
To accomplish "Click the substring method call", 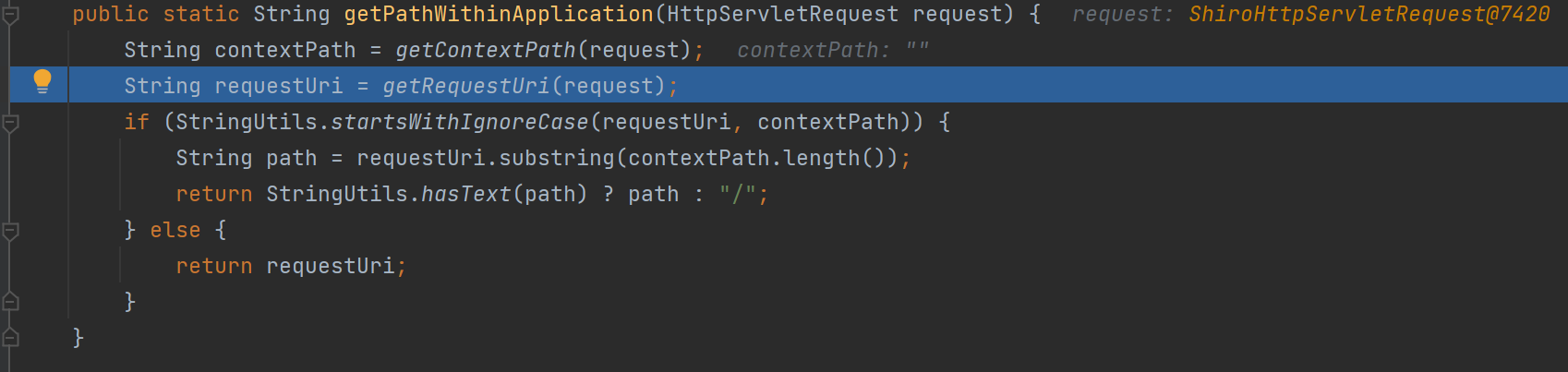I will tap(556, 159).
